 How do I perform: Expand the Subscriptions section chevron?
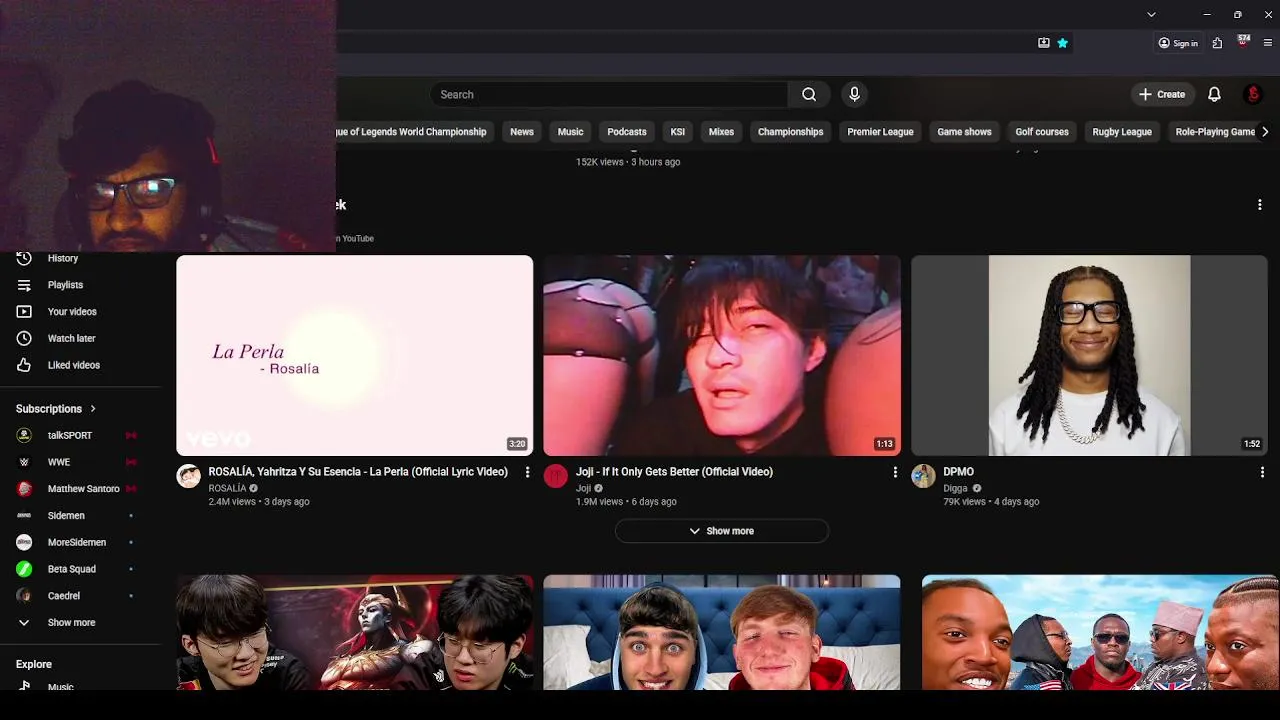93,409
